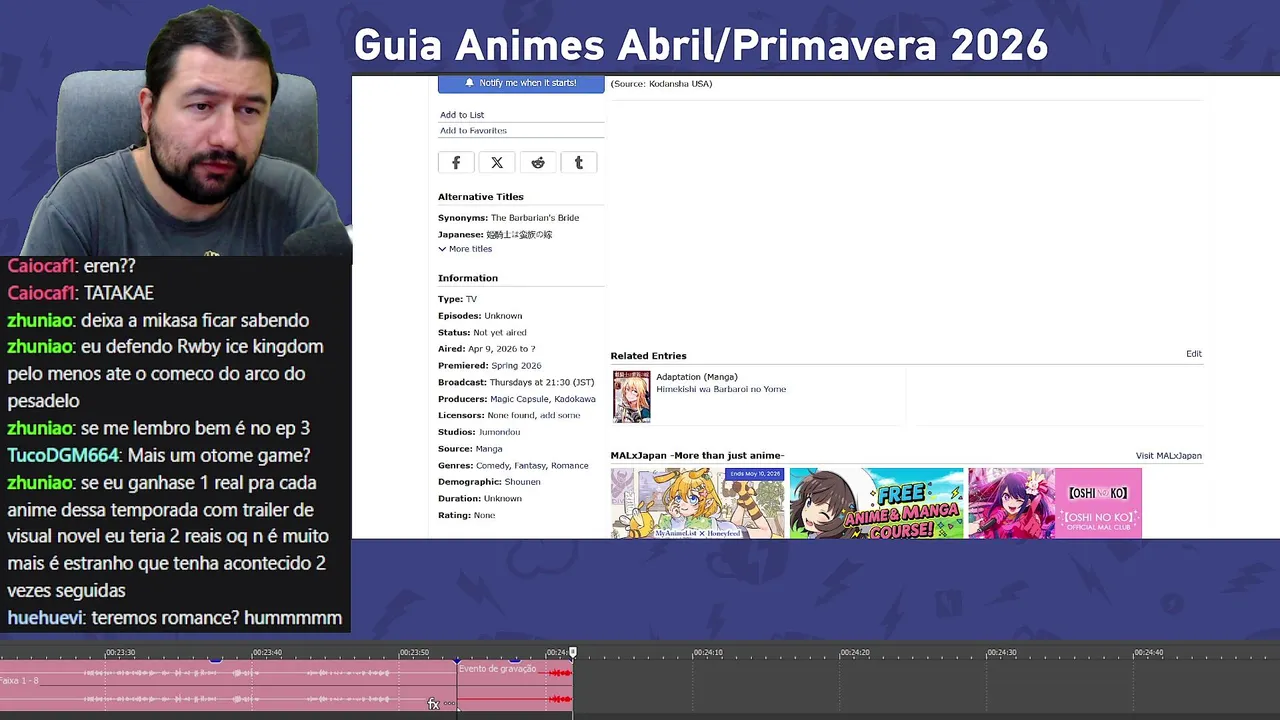Image resolution: width=1280 pixels, height=720 pixels.
Task: Click the 'Apr 9, 2026 to ?' aired text
Action: 501,349
